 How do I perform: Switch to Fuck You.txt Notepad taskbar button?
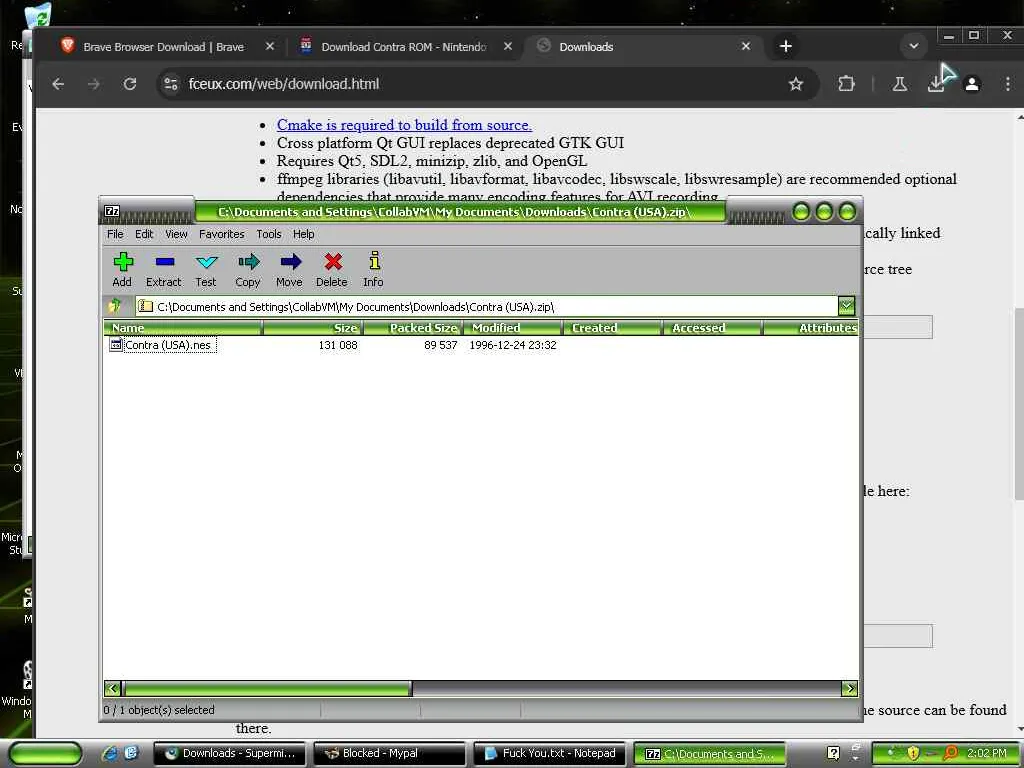(x=550, y=754)
